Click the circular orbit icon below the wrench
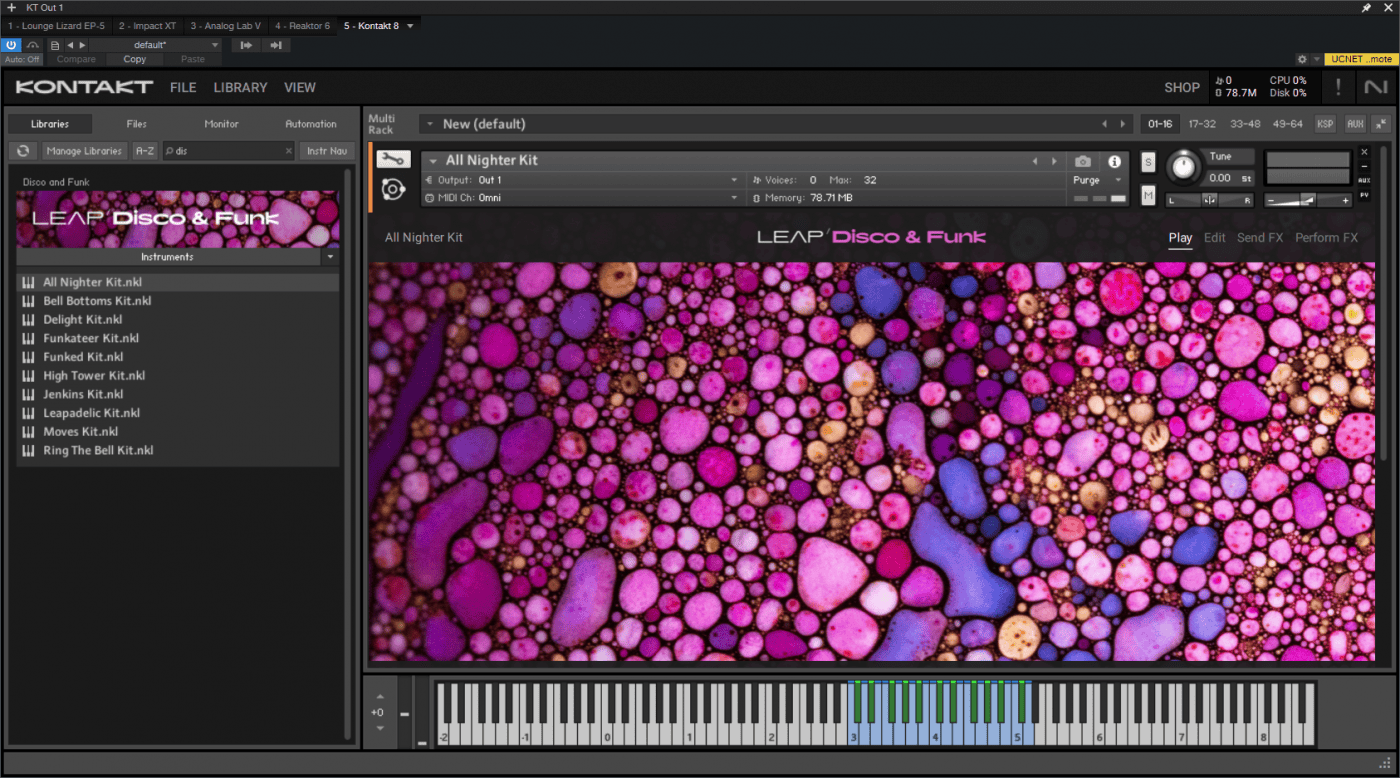Viewport: 1400px width, 778px height. (393, 188)
